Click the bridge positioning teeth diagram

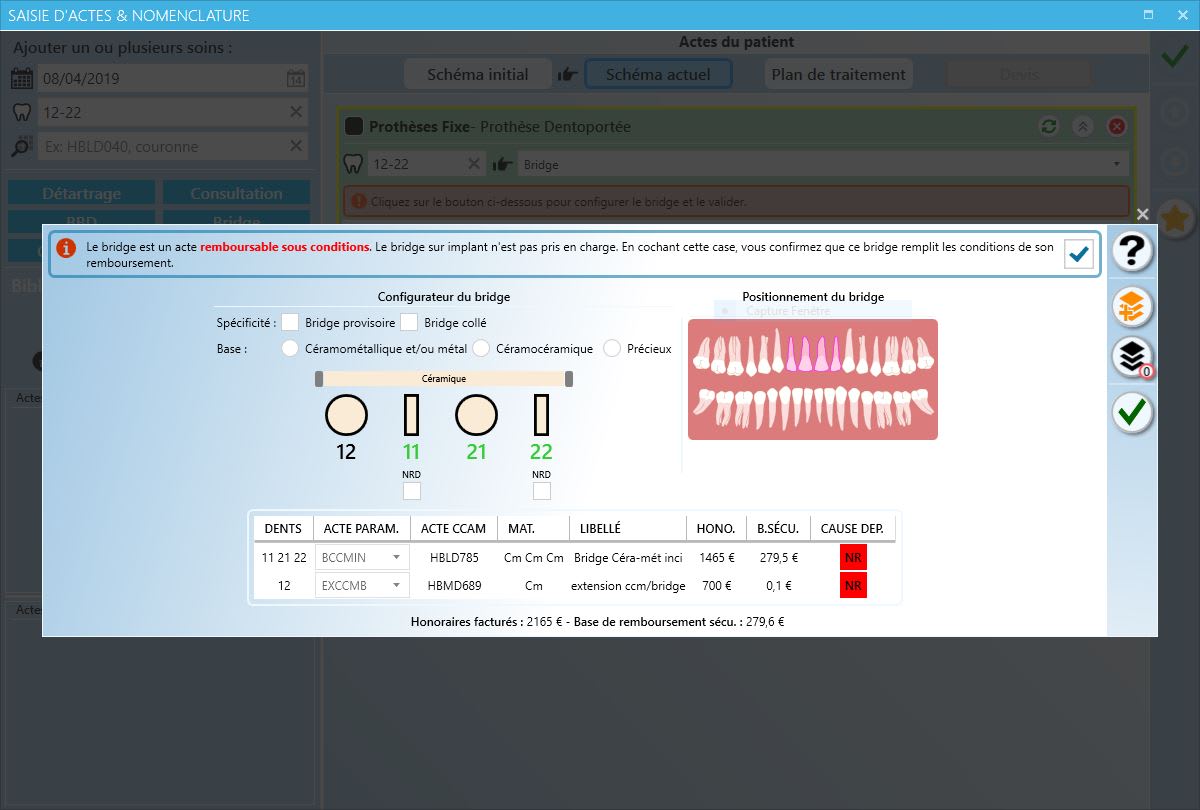[x=812, y=379]
